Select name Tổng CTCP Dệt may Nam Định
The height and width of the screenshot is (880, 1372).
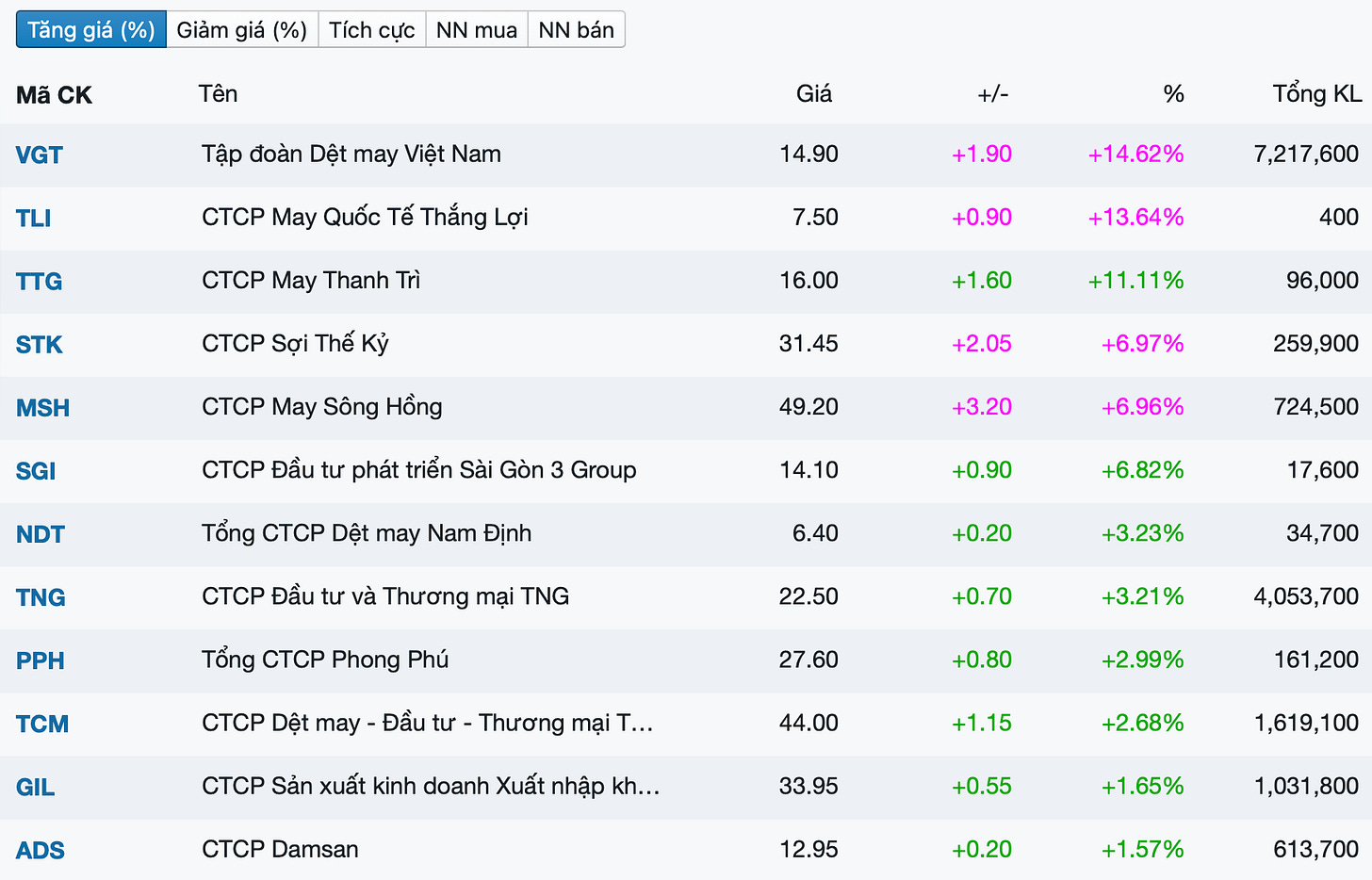point(367,532)
